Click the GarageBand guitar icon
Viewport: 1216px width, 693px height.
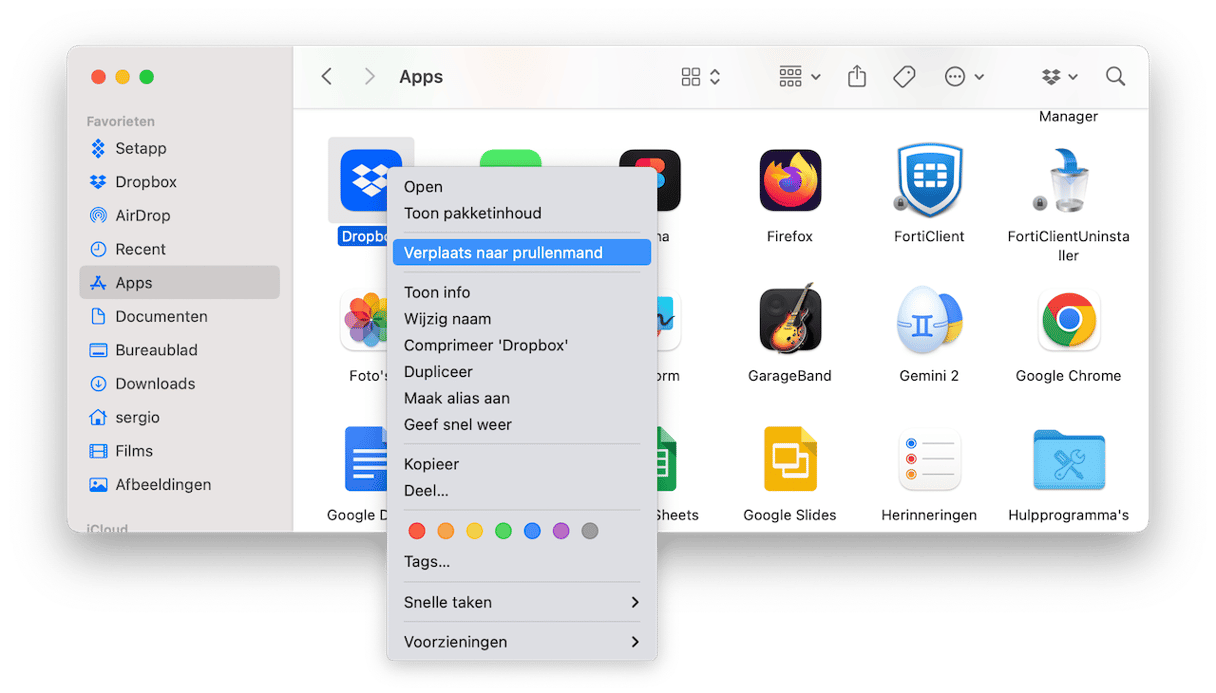click(x=789, y=321)
